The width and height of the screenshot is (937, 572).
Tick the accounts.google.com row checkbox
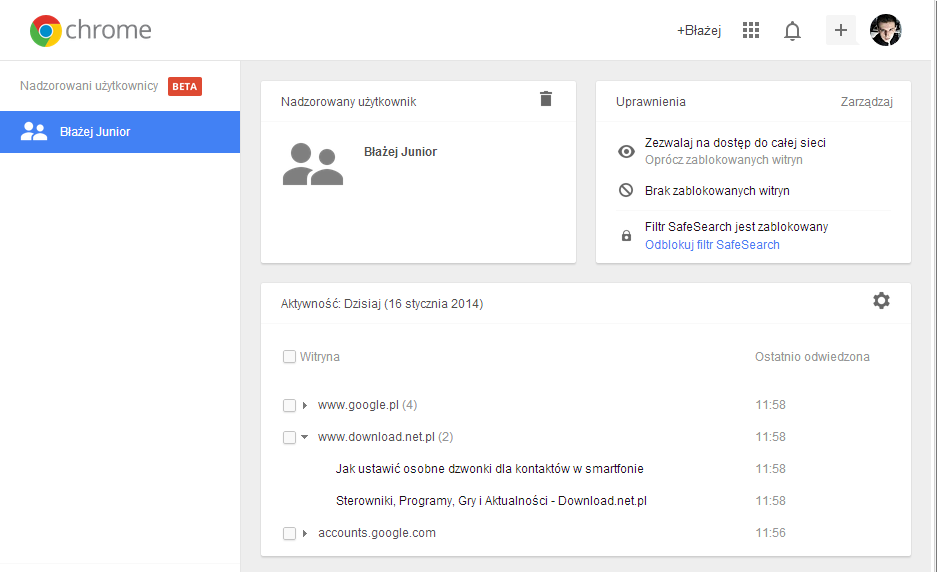point(289,533)
